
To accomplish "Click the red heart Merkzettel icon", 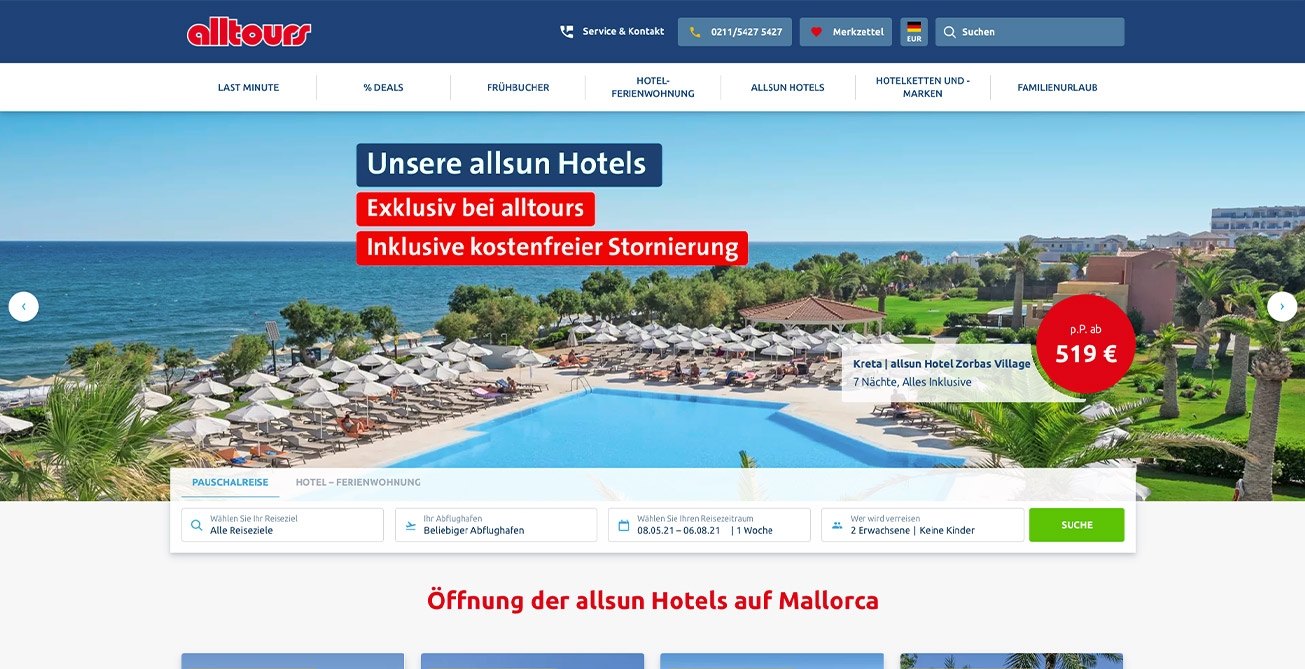I will pyautogui.click(x=816, y=32).
